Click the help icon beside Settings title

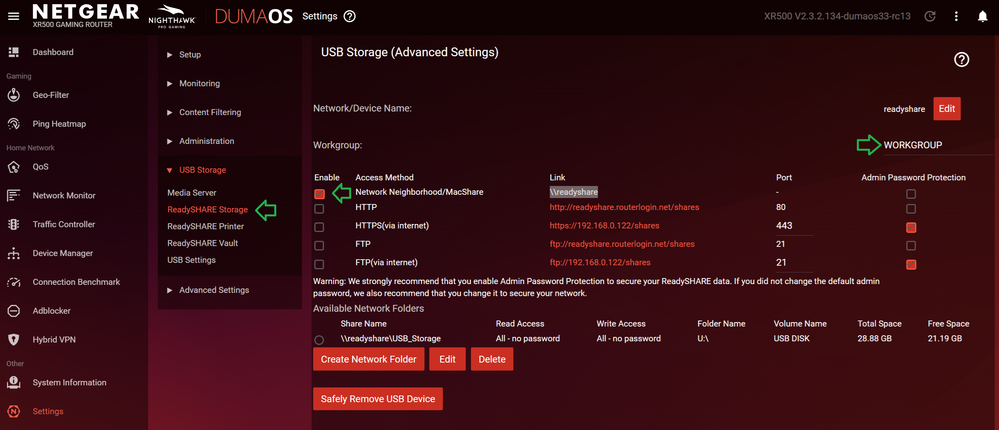coord(349,17)
